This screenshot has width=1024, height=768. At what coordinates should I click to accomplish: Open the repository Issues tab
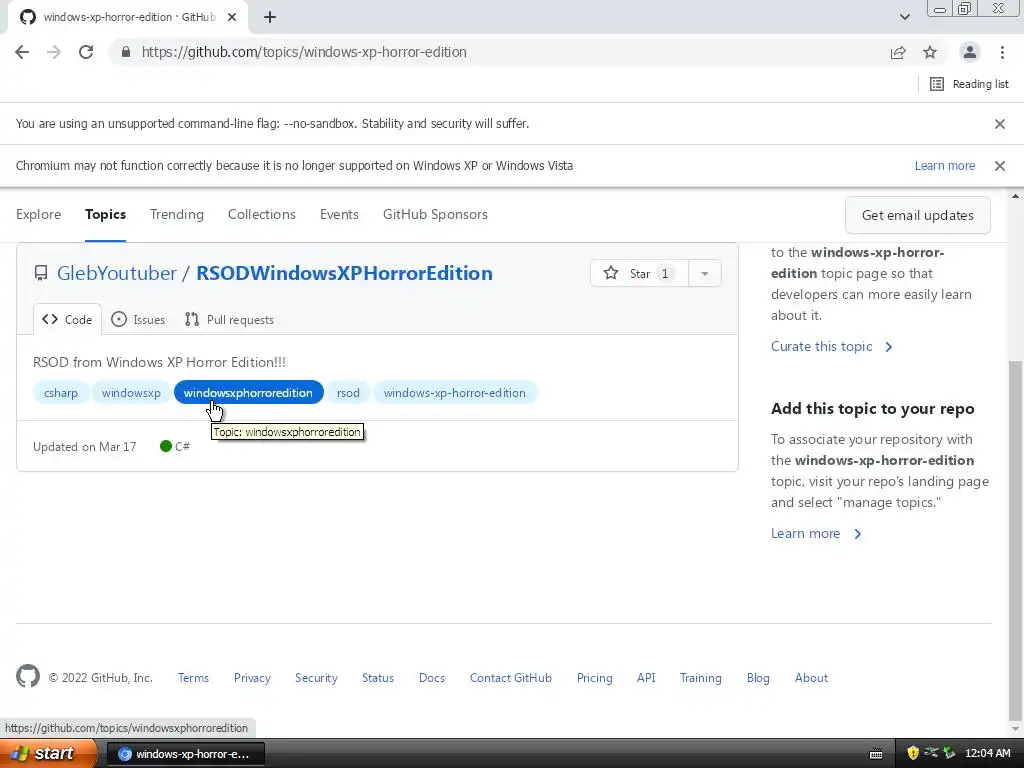click(138, 319)
